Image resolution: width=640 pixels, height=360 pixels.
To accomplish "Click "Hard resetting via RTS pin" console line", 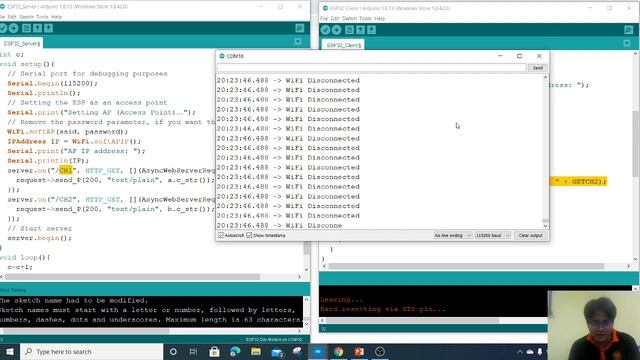I will [382, 309].
